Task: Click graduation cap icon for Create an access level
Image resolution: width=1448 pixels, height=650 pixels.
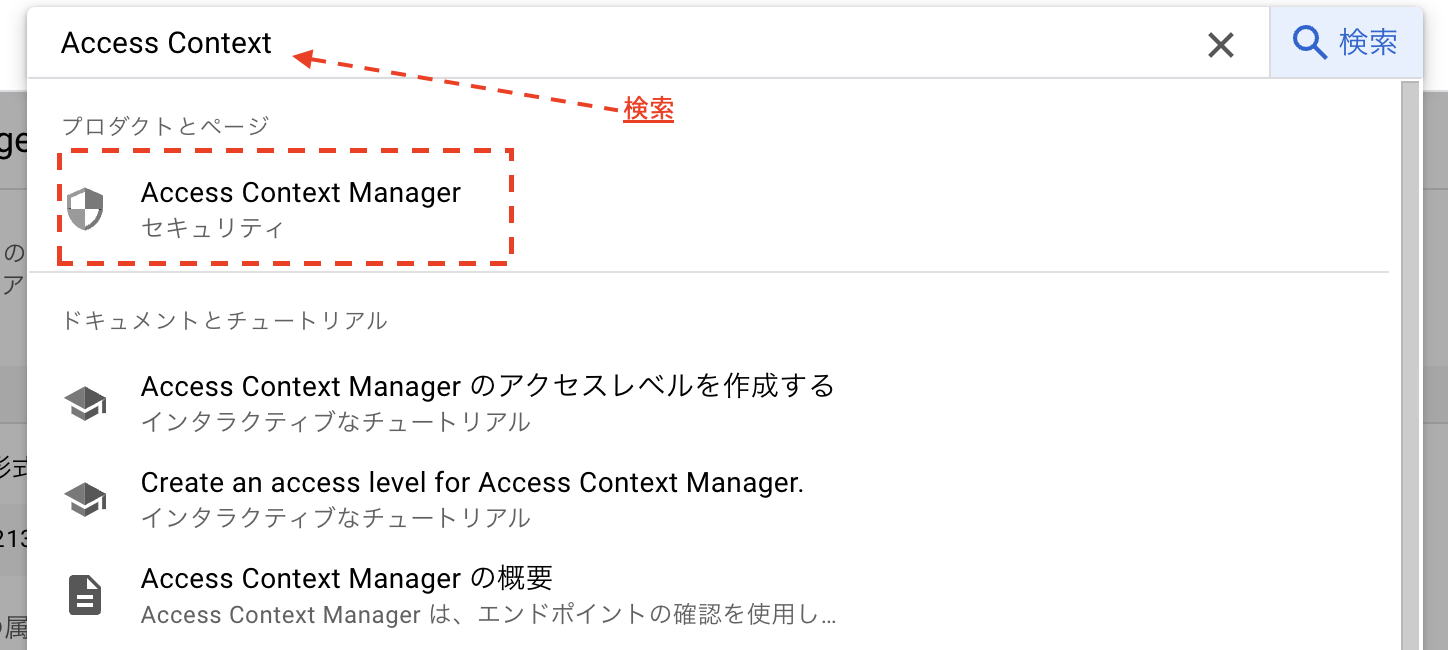Action: tap(85, 499)
